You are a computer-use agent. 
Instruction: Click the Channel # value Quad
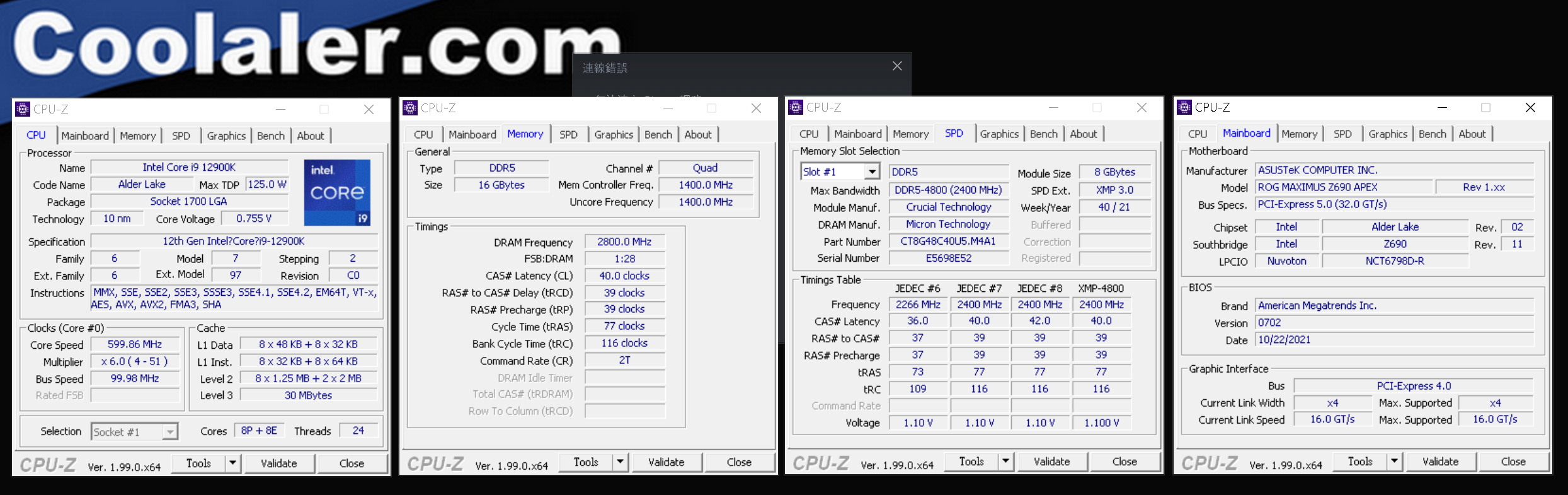coord(706,168)
